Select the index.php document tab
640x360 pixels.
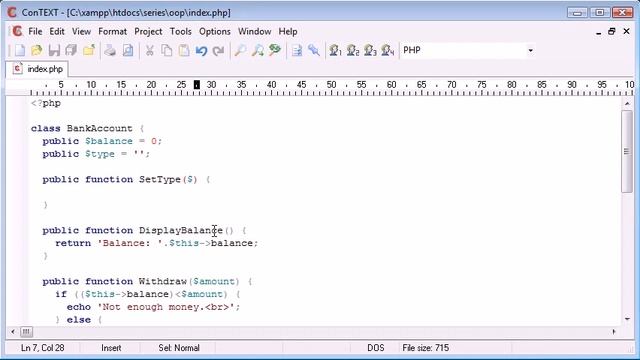pos(37,69)
